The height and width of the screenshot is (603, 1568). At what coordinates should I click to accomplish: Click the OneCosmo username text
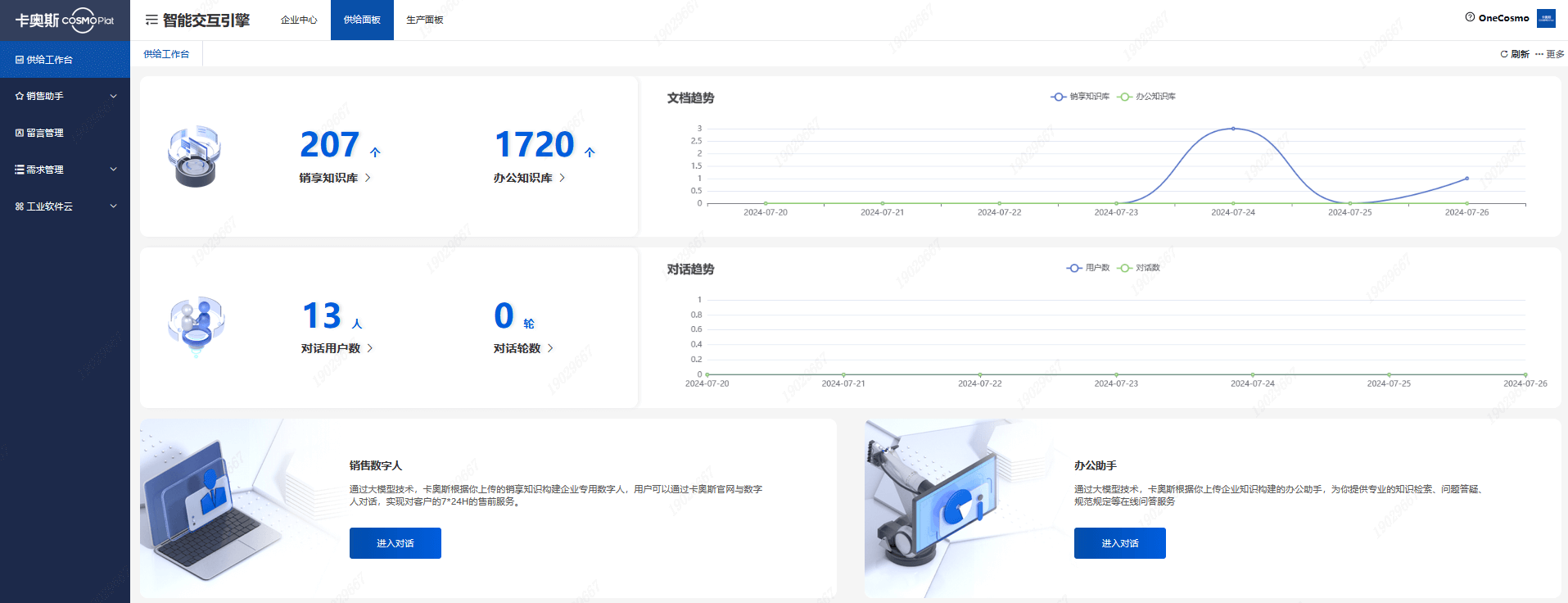click(1504, 18)
